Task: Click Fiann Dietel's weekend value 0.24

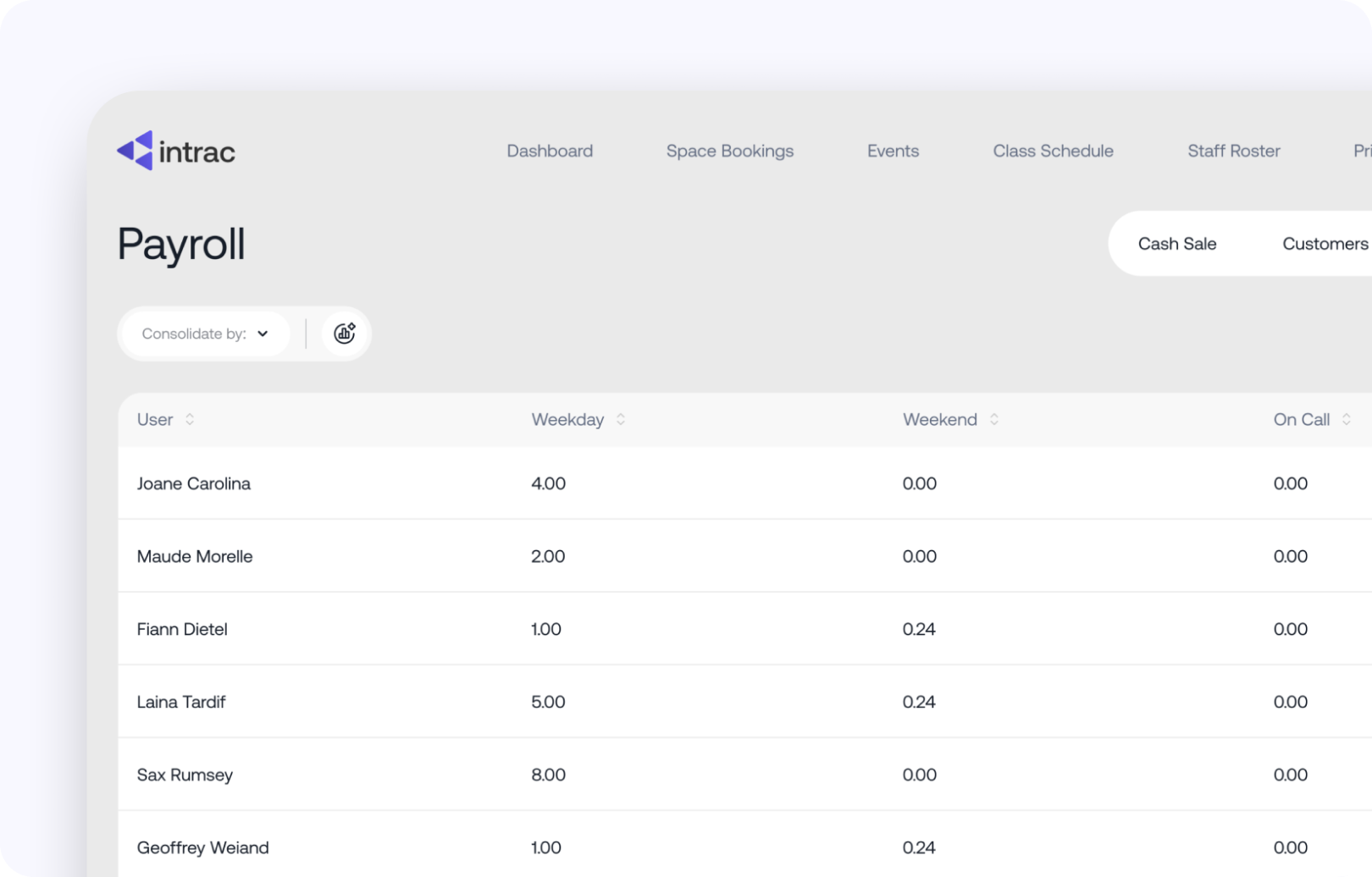Action: [x=919, y=629]
